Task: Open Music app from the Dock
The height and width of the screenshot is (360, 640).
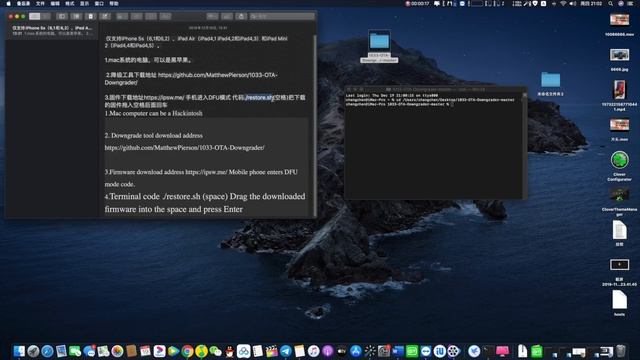Action: pyautogui.click(x=313, y=351)
